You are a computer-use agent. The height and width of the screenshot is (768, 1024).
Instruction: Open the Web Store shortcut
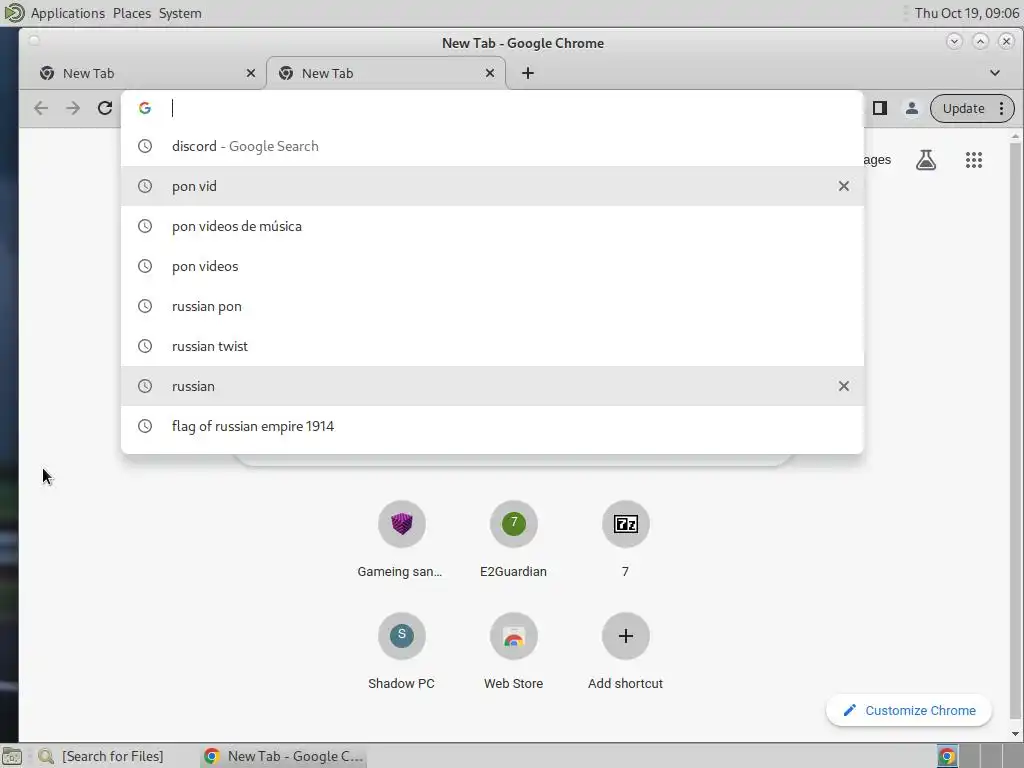513,651
